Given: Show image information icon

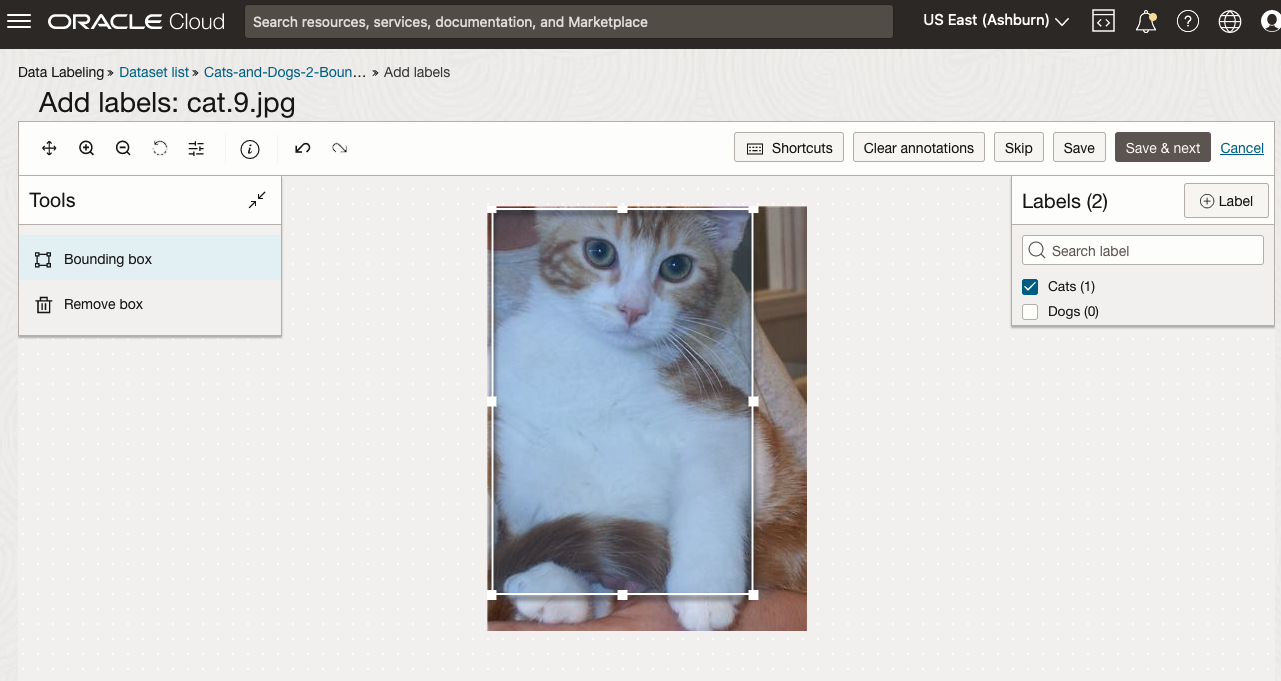Looking at the screenshot, I should click(250, 149).
